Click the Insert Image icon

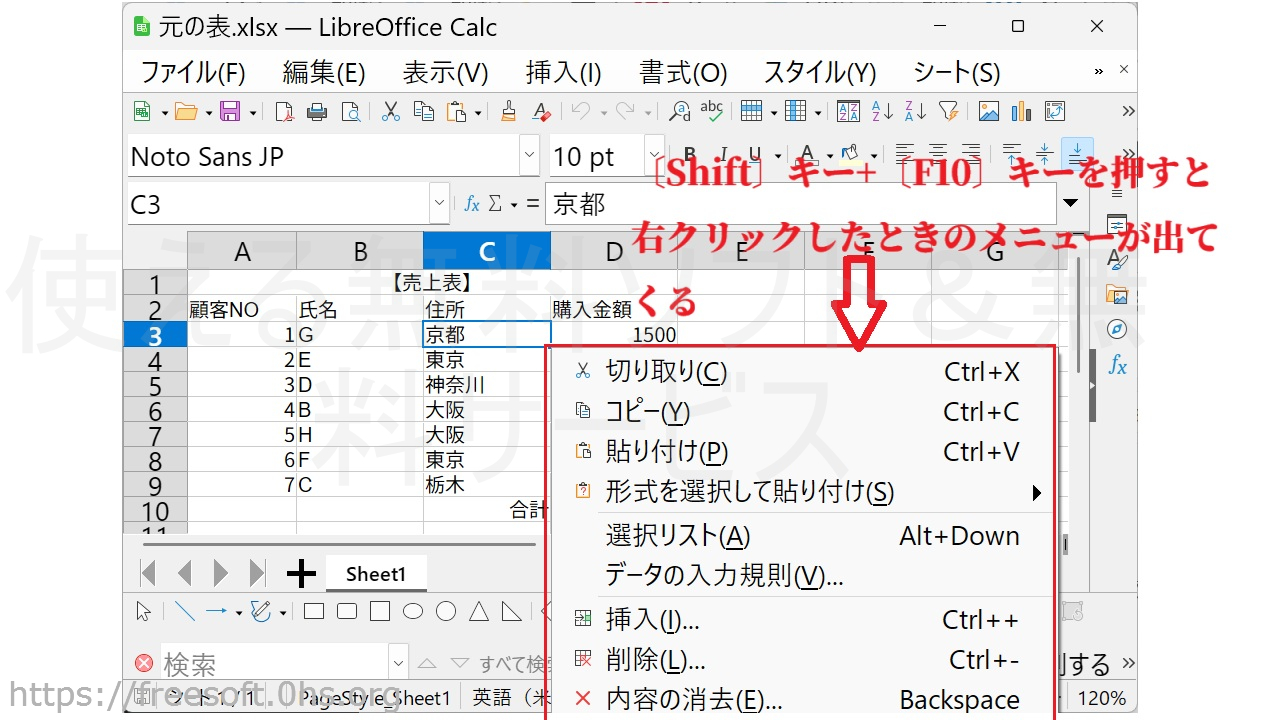pyautogui.click(x=988, y=111)
